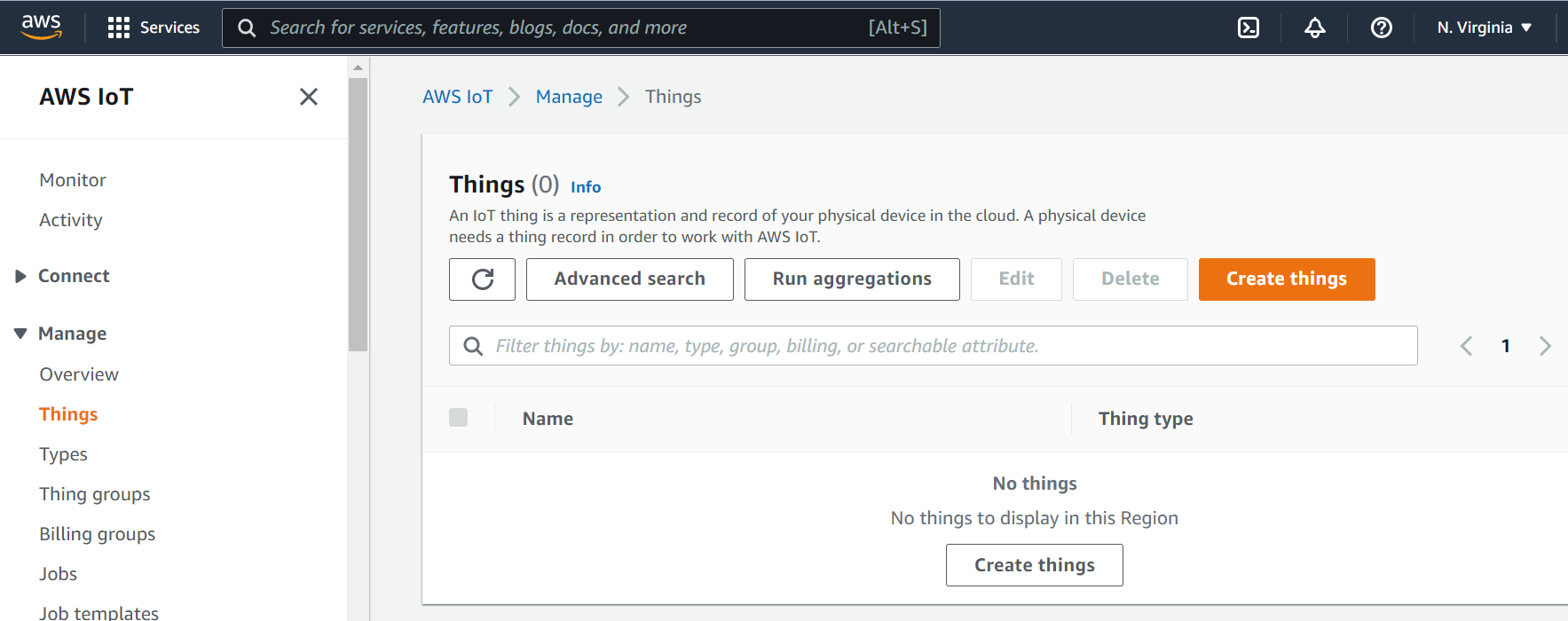Go to the AWS home logo

pyautogui.click(x=42, y=28)
